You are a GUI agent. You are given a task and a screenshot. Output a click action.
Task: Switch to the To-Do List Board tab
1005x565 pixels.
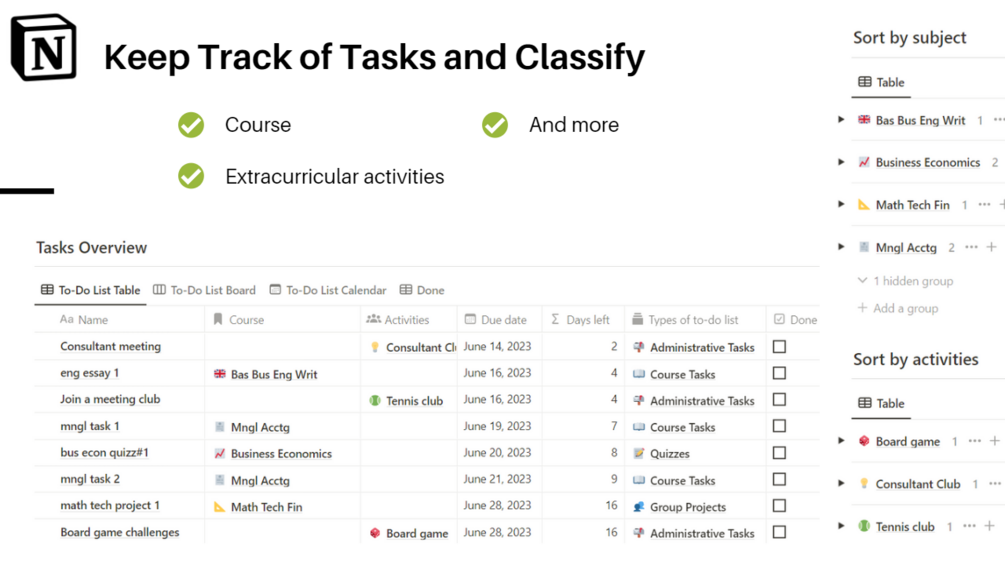tap(204, 290)
